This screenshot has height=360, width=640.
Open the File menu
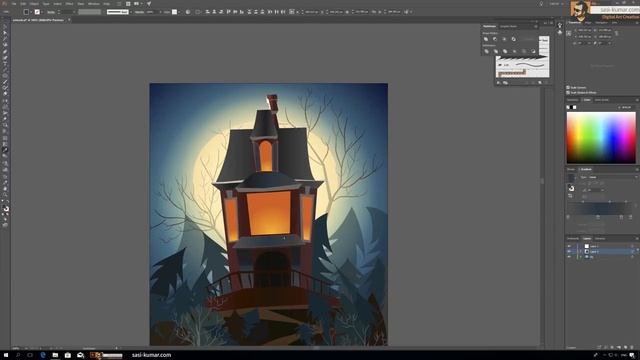[x=14, y=4]
